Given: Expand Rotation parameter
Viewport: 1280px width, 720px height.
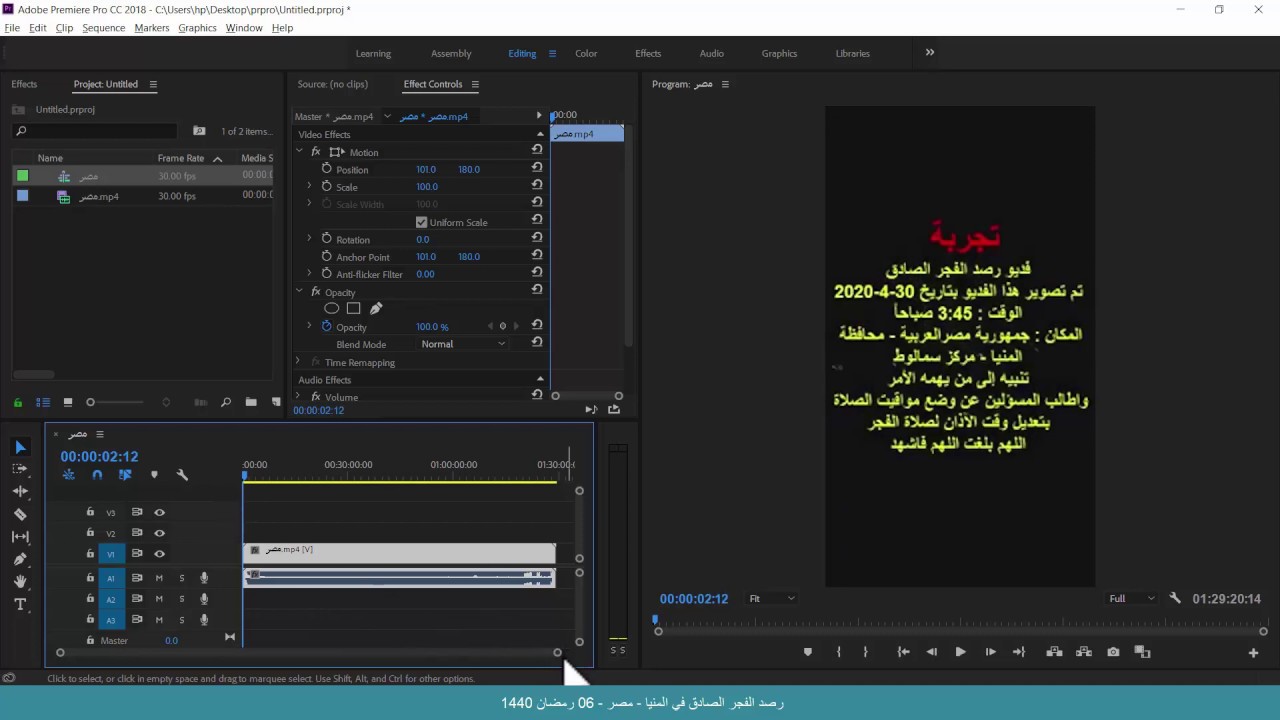Looking at the screenshot, I should (x=309, y=239).
